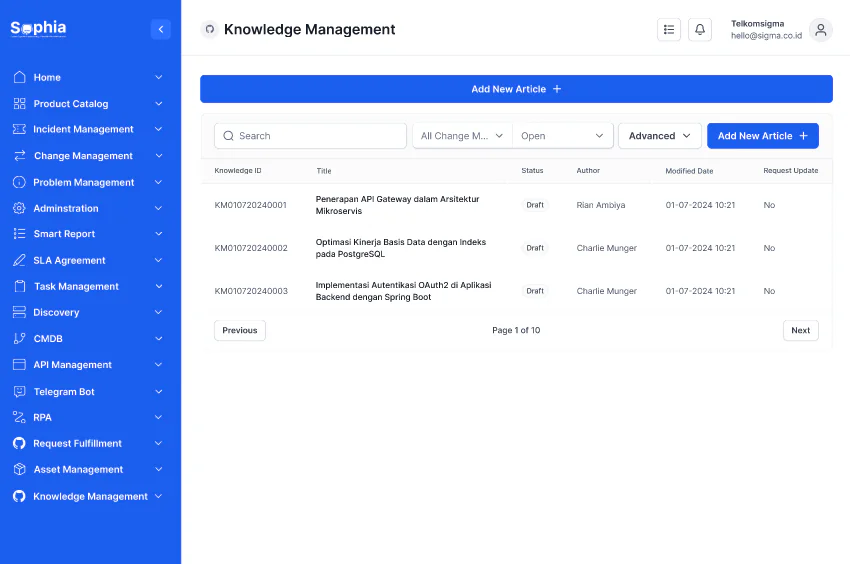Click the icon beside Knowledge Management heading

210,29
